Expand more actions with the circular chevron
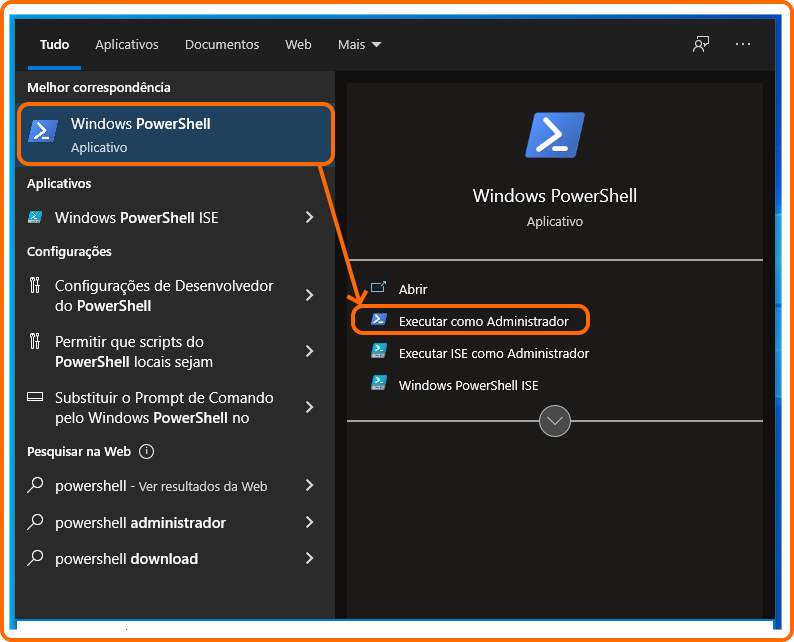Image resolution: width=794 pixels, height=642 pixels. (554, 421)
